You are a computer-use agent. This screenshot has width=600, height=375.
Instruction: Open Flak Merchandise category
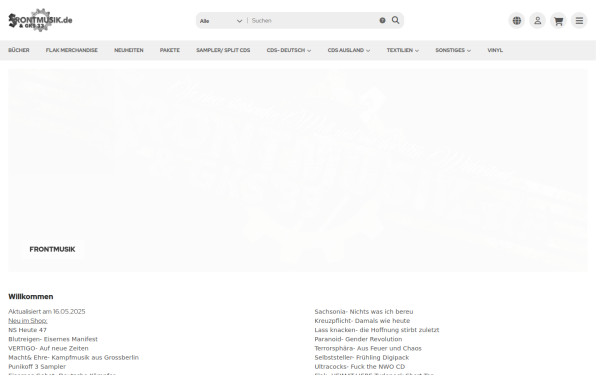[x=72, y=50]
